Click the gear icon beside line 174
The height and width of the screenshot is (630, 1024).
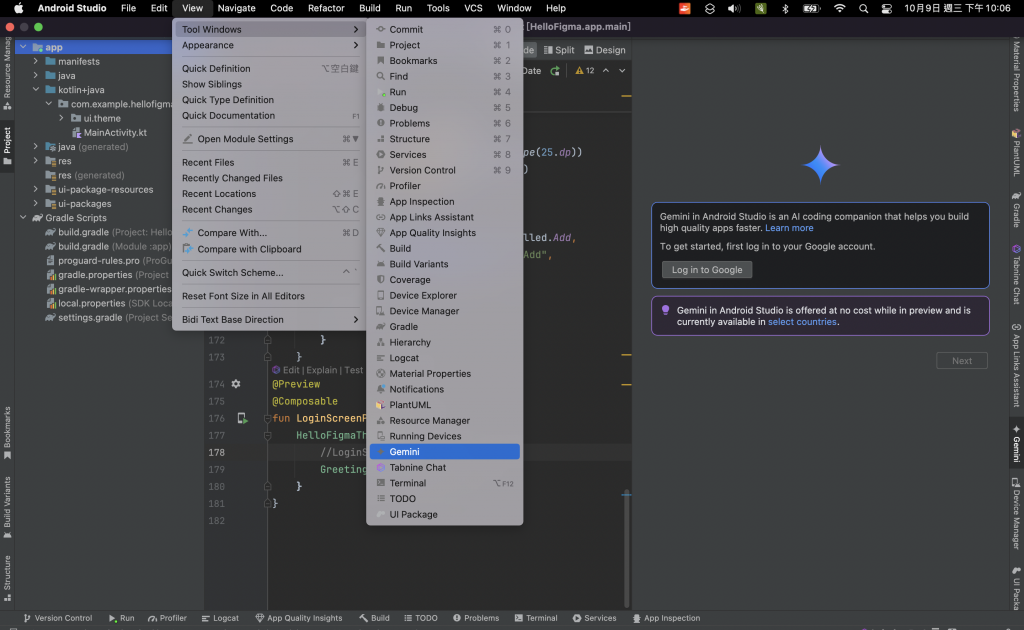tap(236, 384)
